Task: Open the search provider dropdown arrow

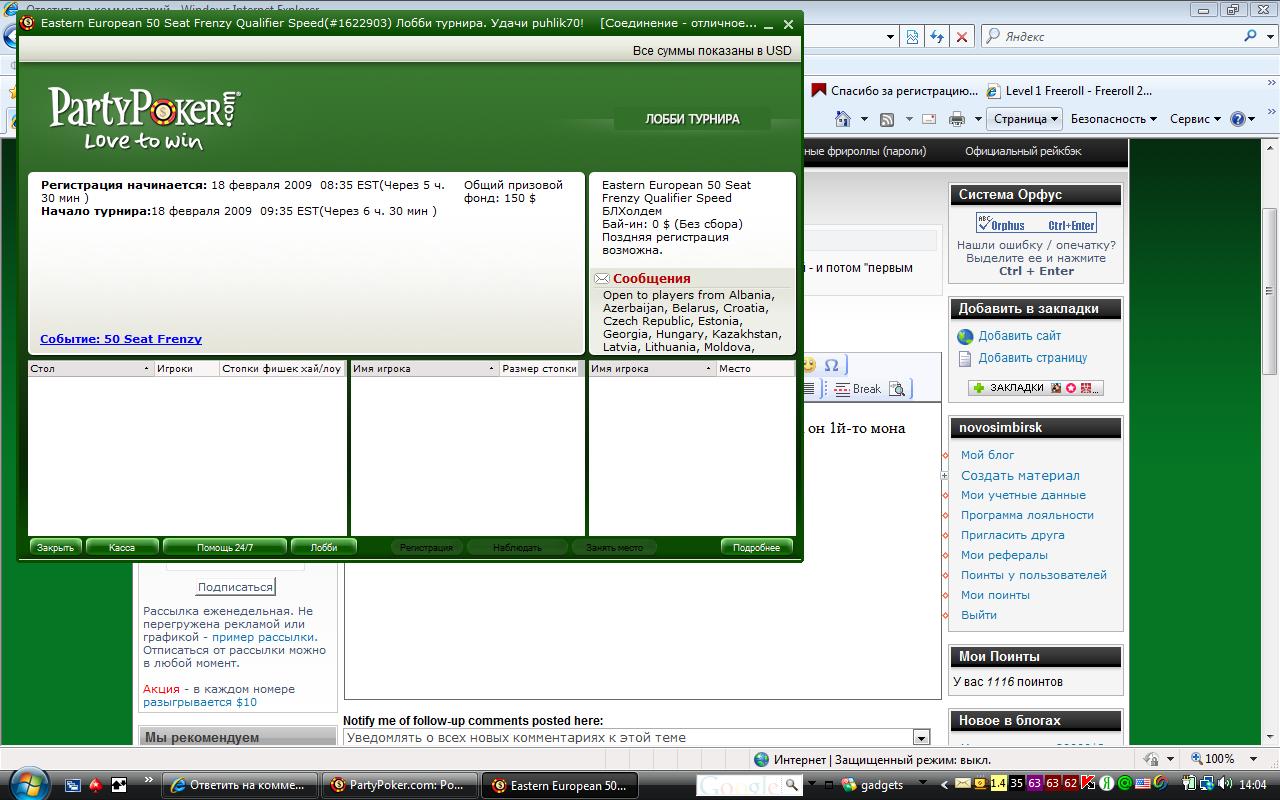Action: pyautogui.click(x=1270, y=36)
